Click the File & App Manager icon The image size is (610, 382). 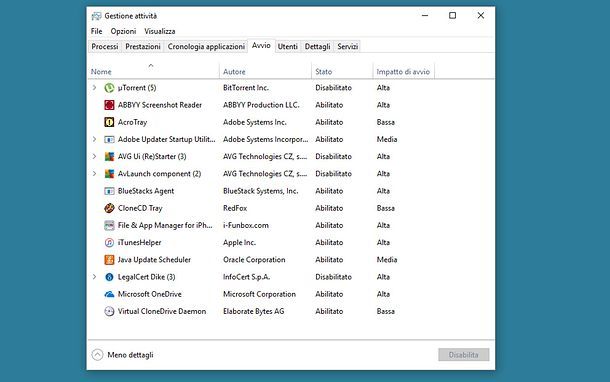pyautogui.click(x=109, y=225)
